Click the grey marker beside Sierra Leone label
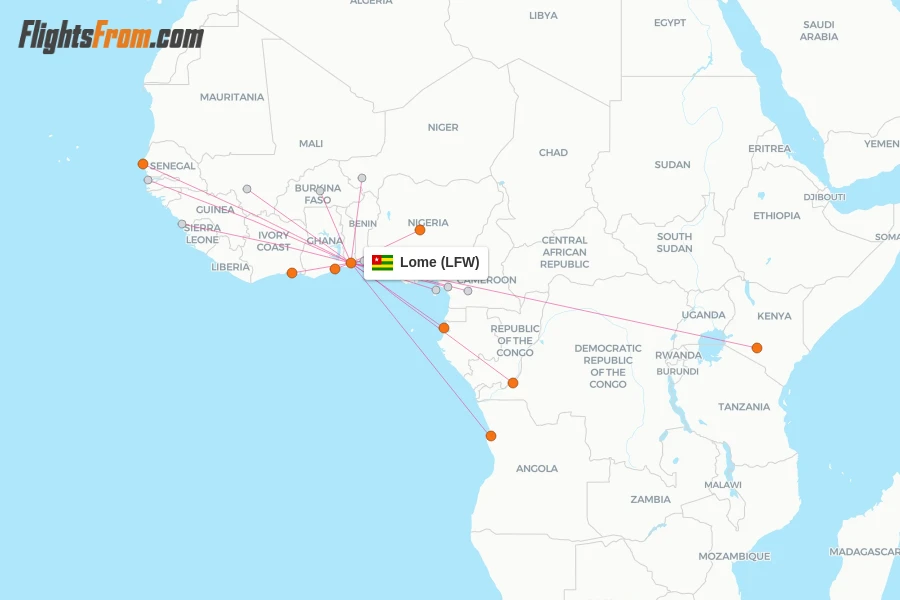900x600 pixels. [x=182, y=224]
